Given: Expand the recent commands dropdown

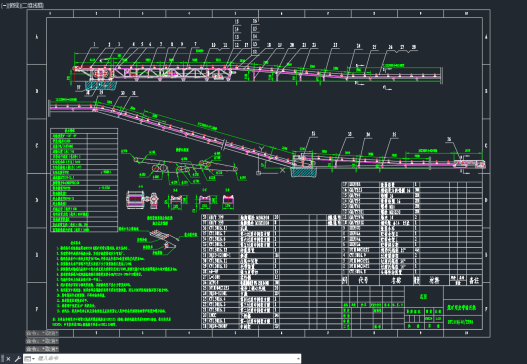Looking at the screenshot, I should [x=30, y=359].
